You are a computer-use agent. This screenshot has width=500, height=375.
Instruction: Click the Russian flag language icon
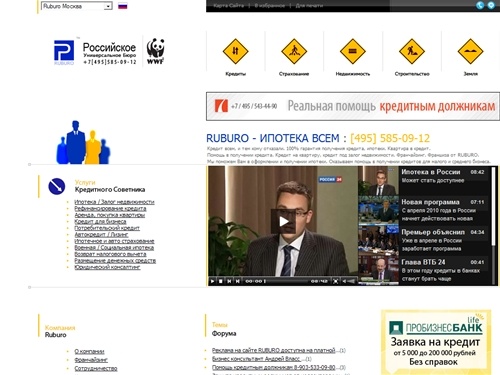coord(123,6)
